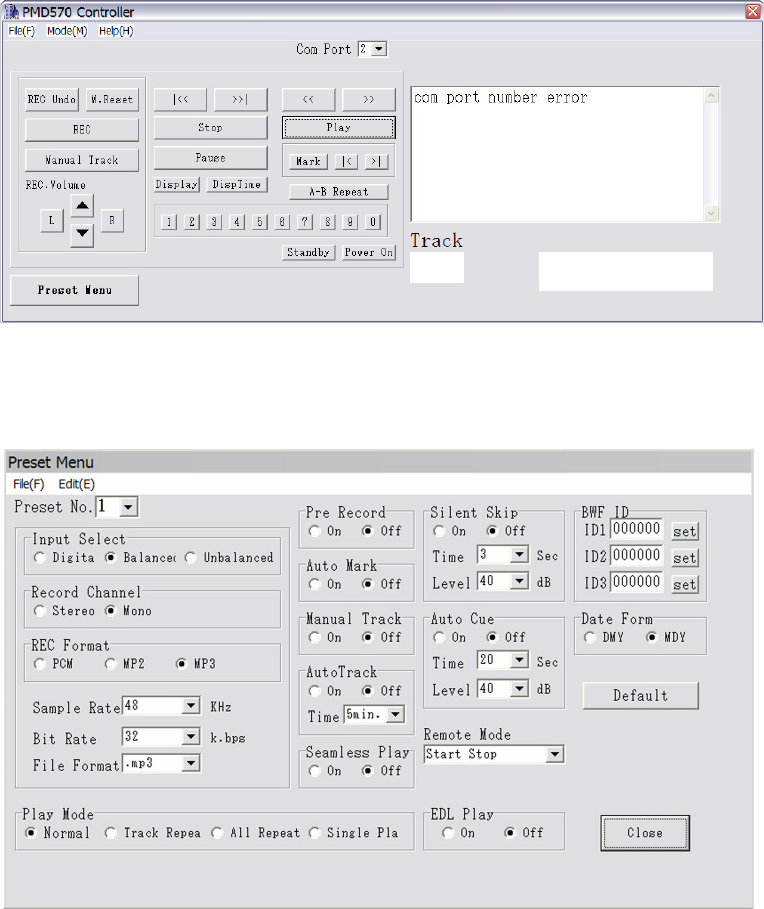Click number key 1 on keypad

click(x=169, y=221)
